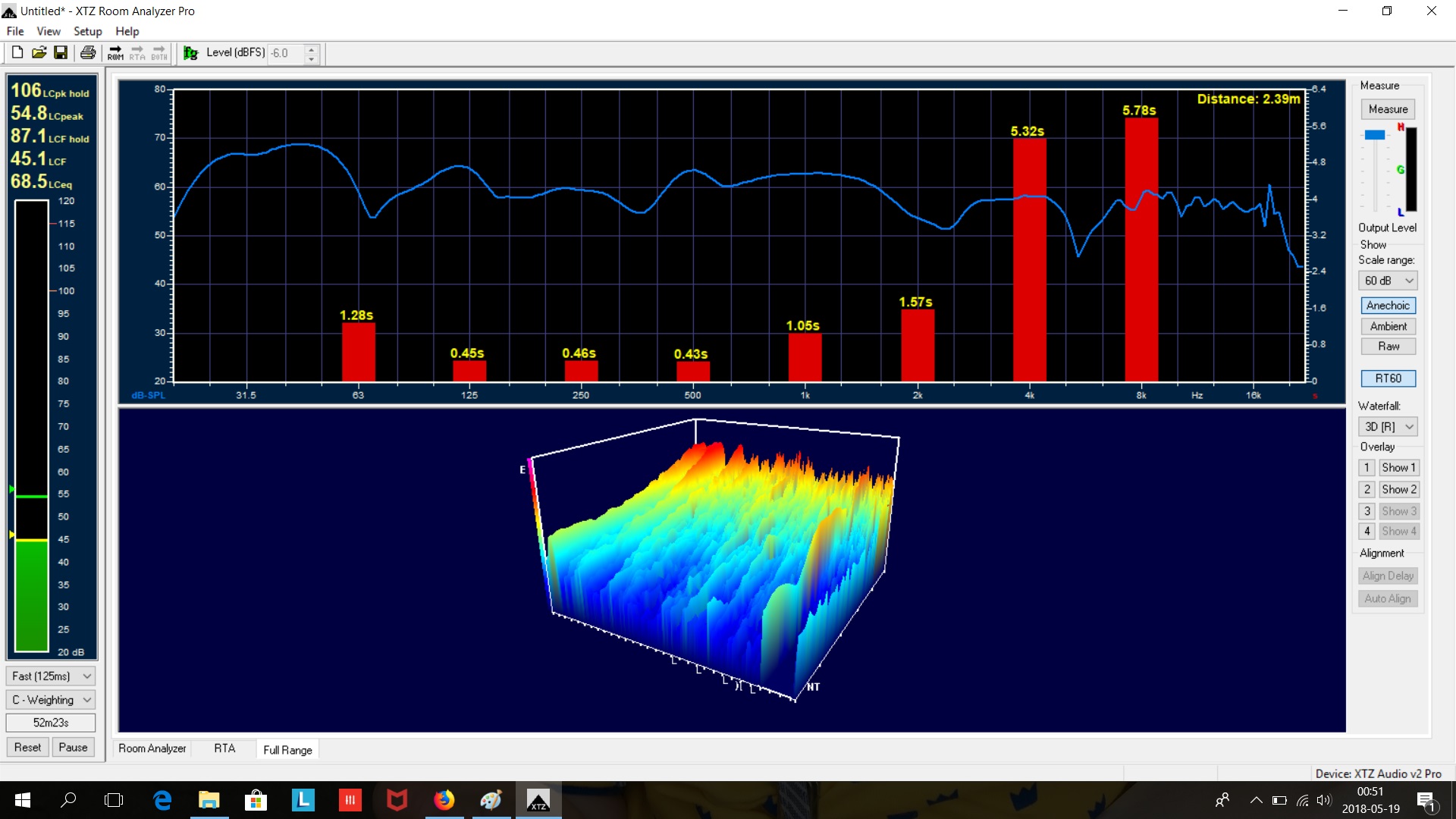
Task: Click the Align Delay alignment button
Action: pyautogui.click(x=1388, y=575)
